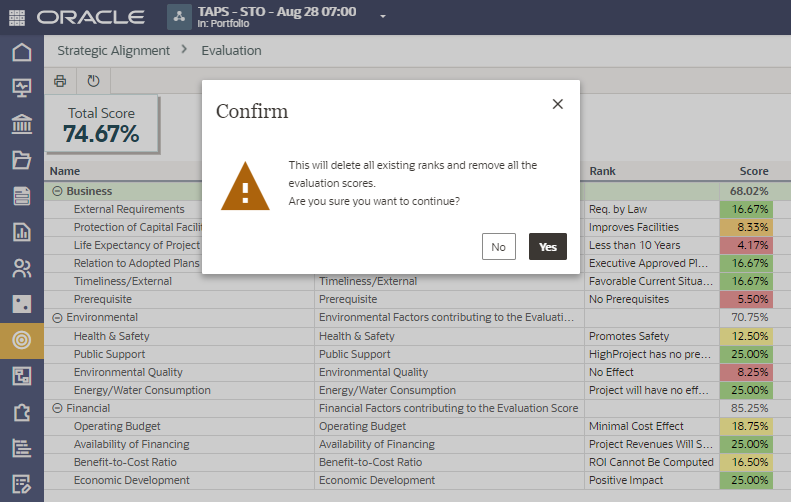Open the monitor dashboard sidebar icon
The width and height of the screenshot is (791, 502).
pos(21,88)
